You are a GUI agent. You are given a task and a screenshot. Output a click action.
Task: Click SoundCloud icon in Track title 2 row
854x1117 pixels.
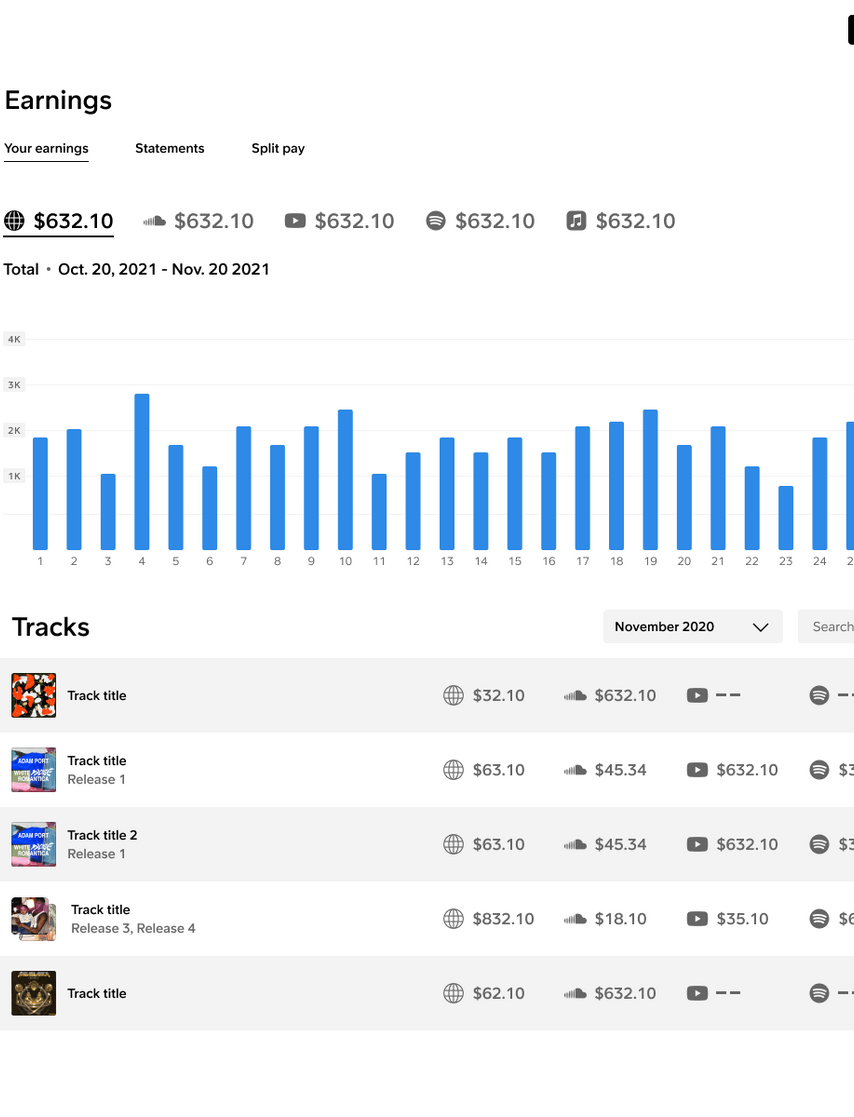point(575,845)
